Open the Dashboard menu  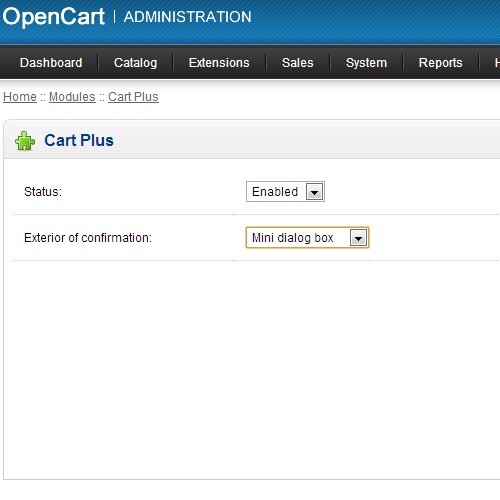pyautogui.click(x=51, y=63)
